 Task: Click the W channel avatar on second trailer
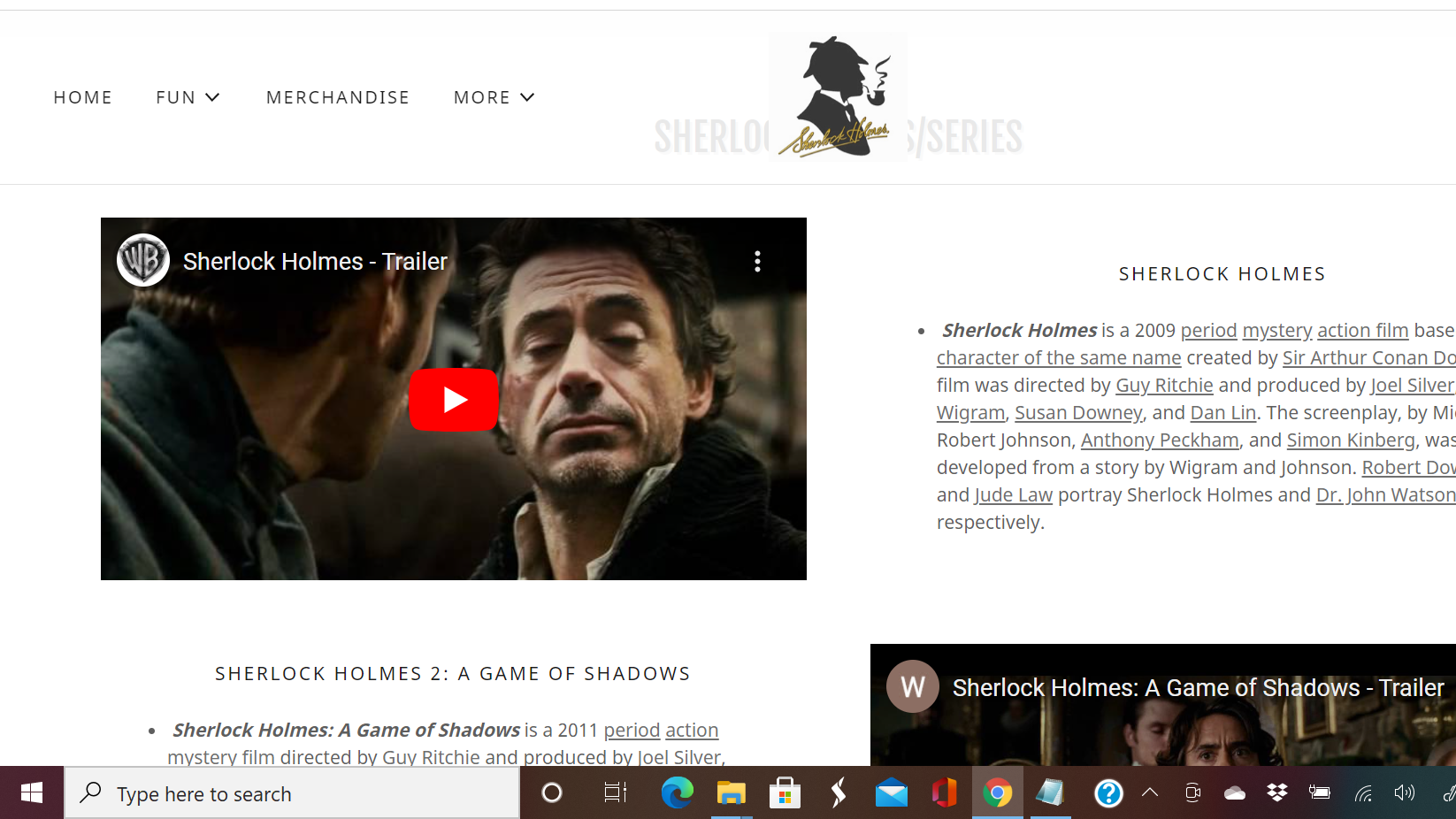coord(913,686)
